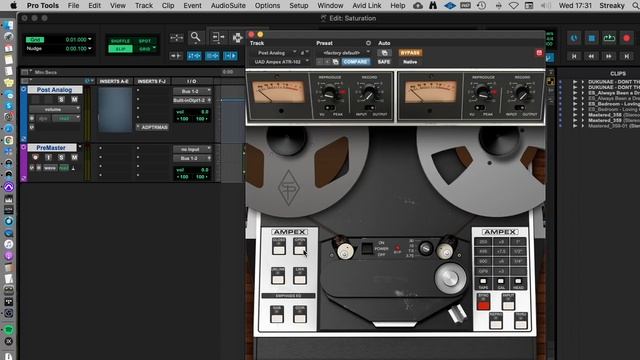Viewport: 640px width, 360px height.
Task: Click the orange BYPASS button
Action: pos(410,53)
